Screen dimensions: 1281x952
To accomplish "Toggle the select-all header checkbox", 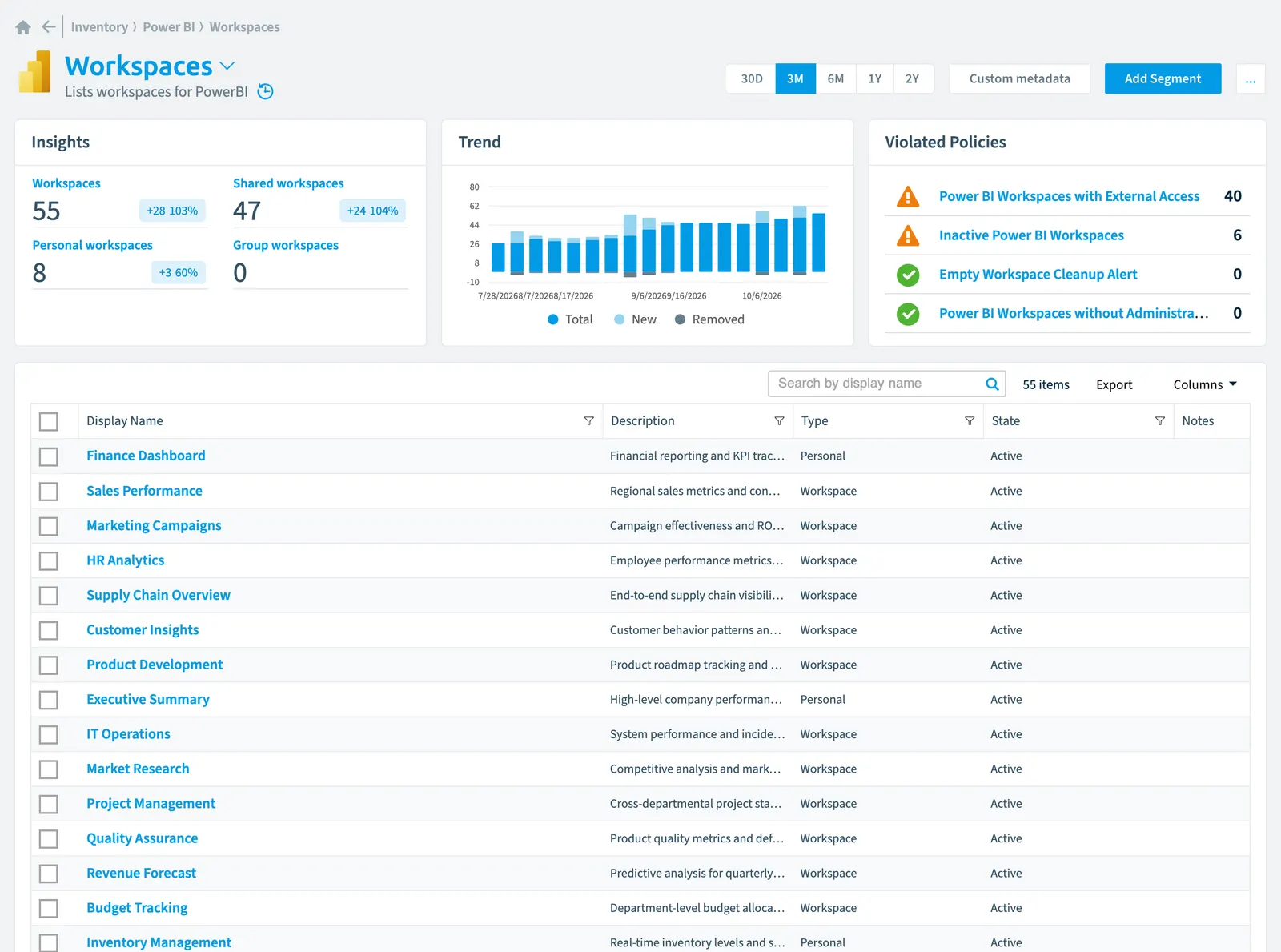I will click(x=49, y=421).
